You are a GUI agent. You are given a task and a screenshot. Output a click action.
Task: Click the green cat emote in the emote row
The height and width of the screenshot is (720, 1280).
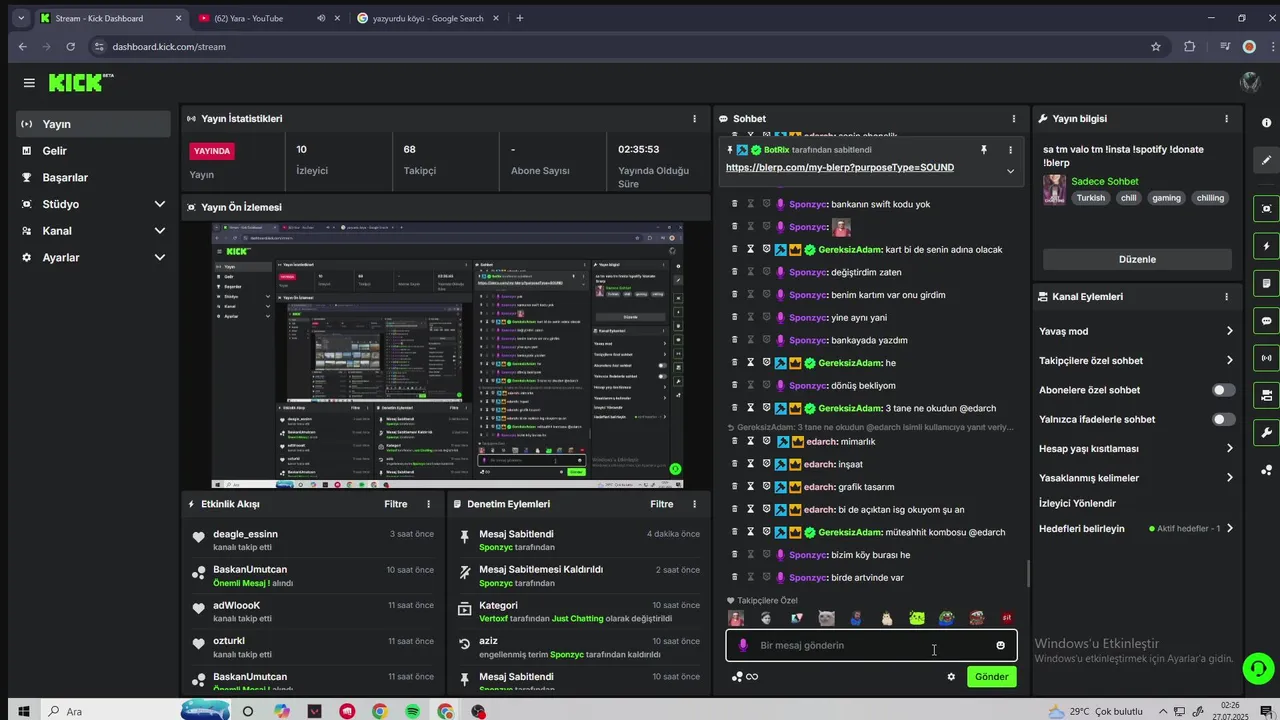click(x=917, y=619)
